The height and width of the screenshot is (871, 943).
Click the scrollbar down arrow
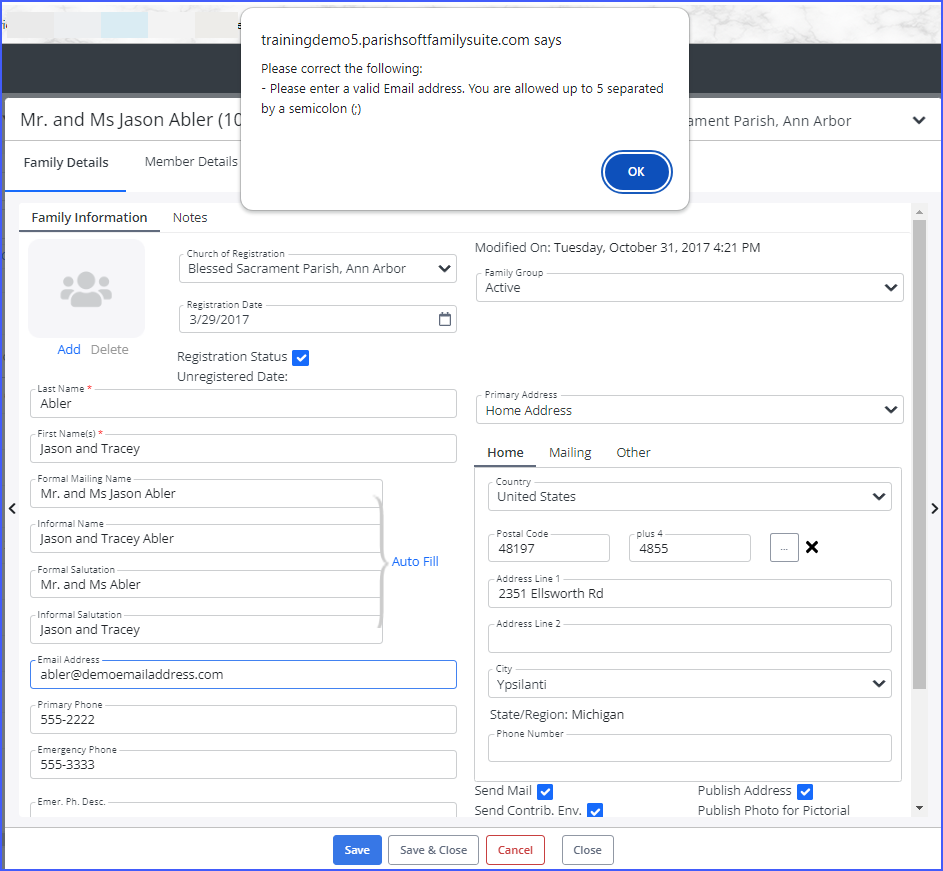point(919,808)
